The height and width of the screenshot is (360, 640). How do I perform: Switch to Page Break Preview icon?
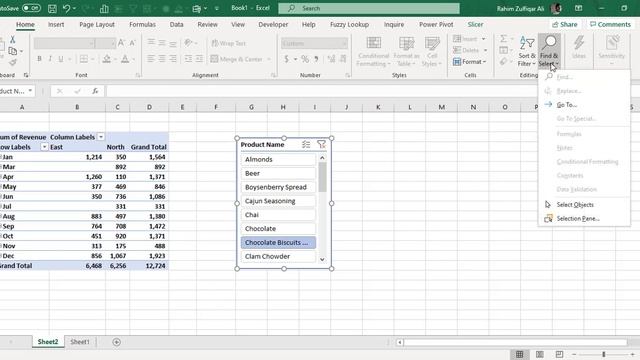pos(559,354)
